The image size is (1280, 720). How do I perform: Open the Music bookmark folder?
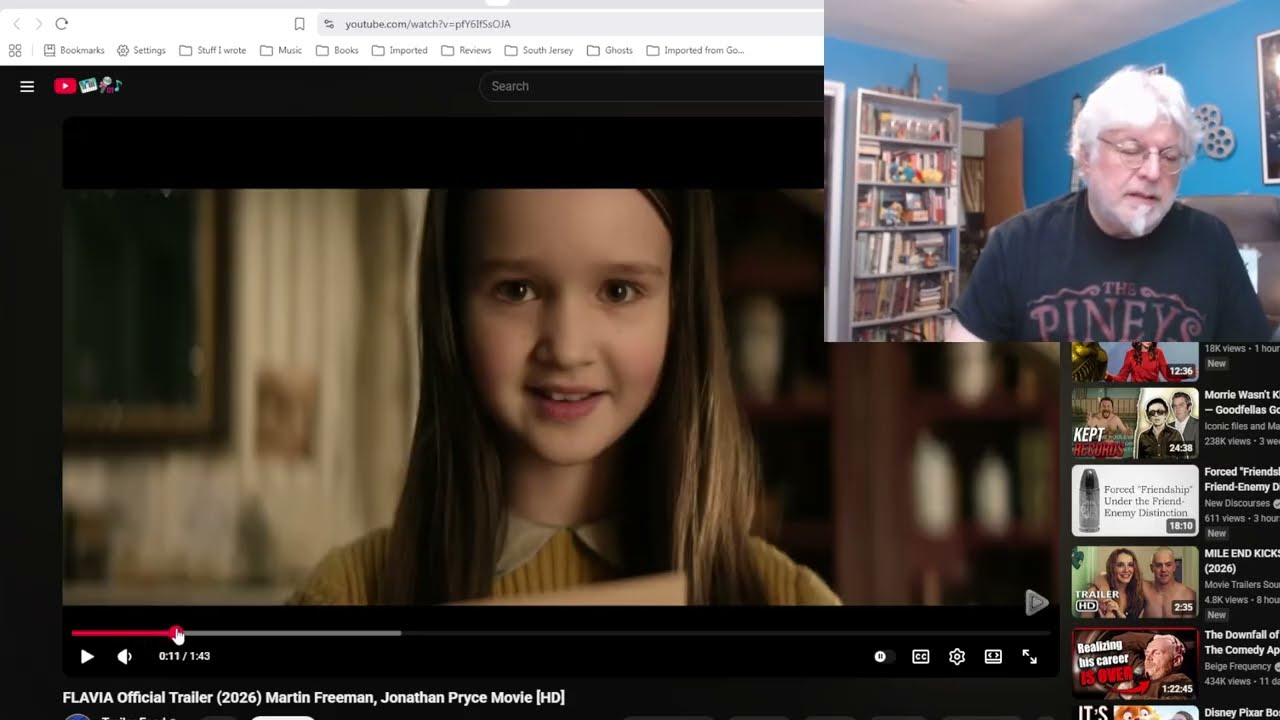click(281, 50)
